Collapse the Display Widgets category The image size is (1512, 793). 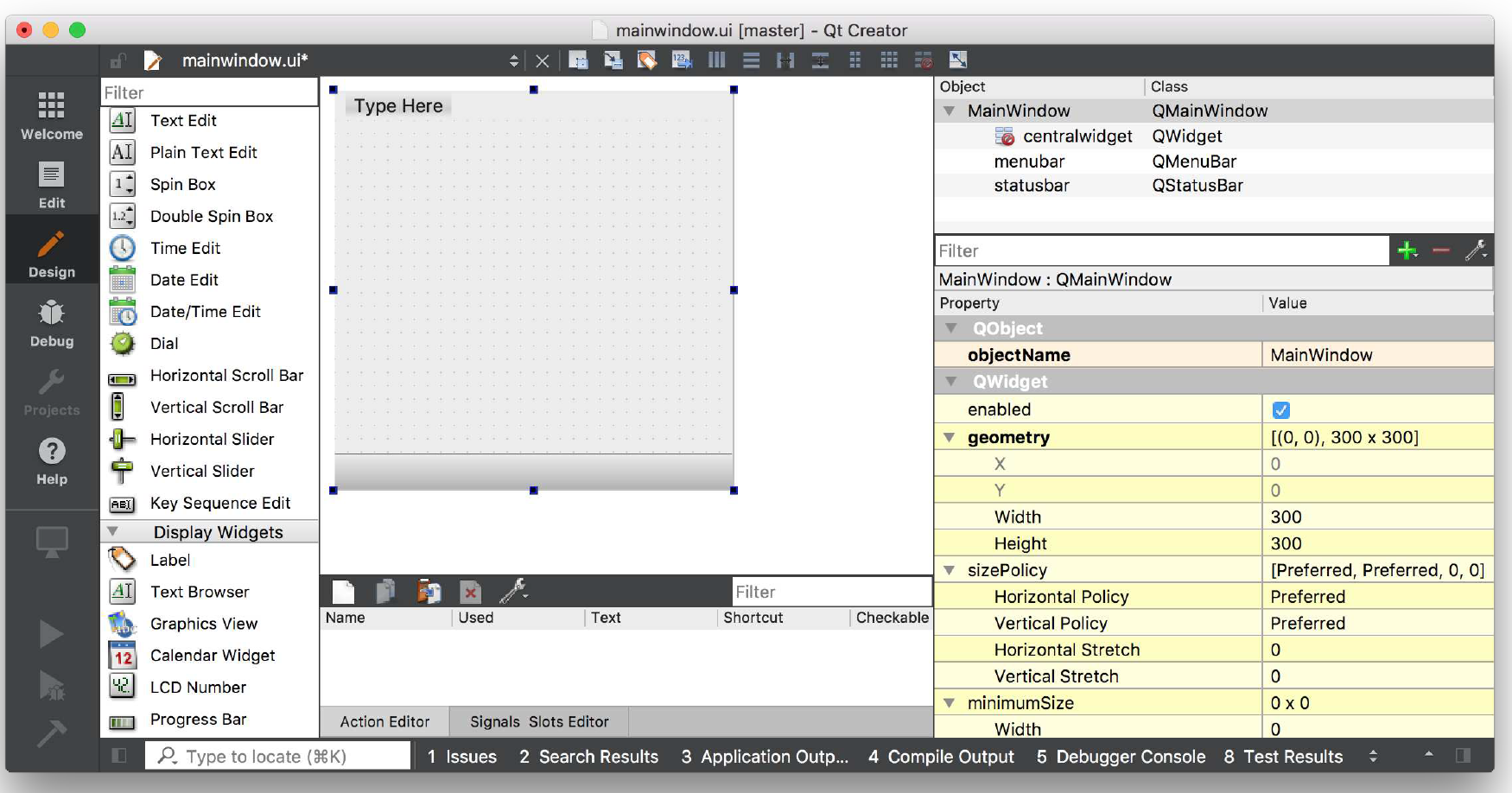coord(112,532)
